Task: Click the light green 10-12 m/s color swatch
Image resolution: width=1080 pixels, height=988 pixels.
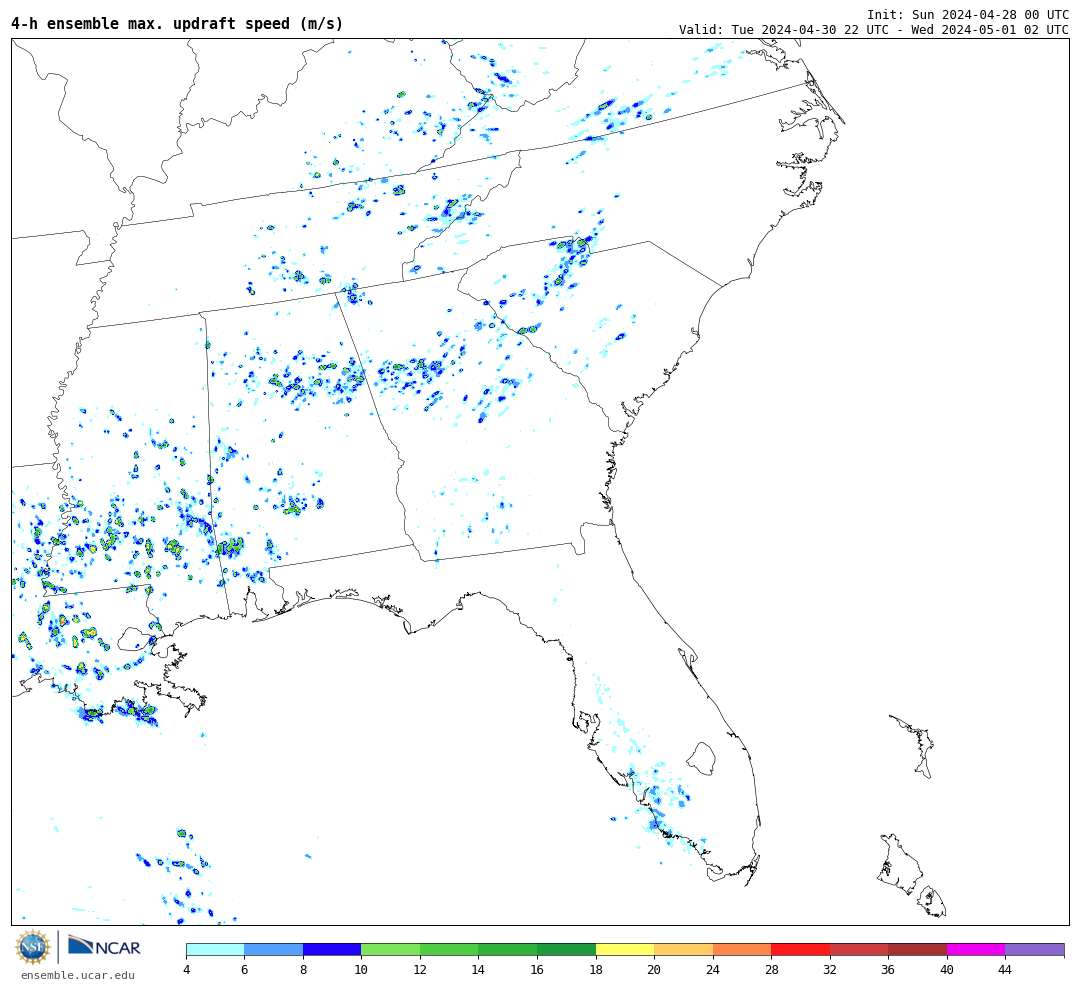Action: pyautogui.click(x=391, y=949)
